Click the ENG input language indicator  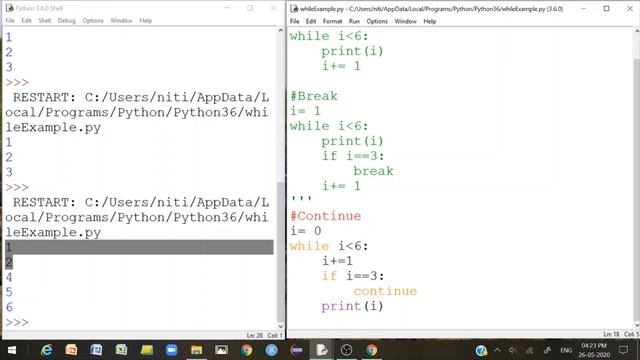[566, 350]
